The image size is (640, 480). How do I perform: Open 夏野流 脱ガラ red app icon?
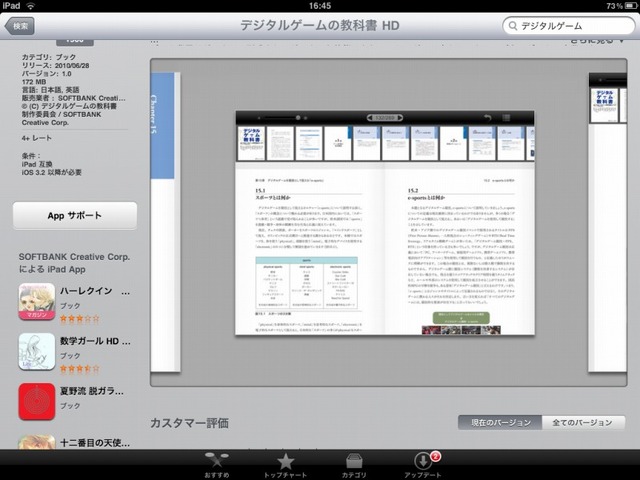point(37,402)
